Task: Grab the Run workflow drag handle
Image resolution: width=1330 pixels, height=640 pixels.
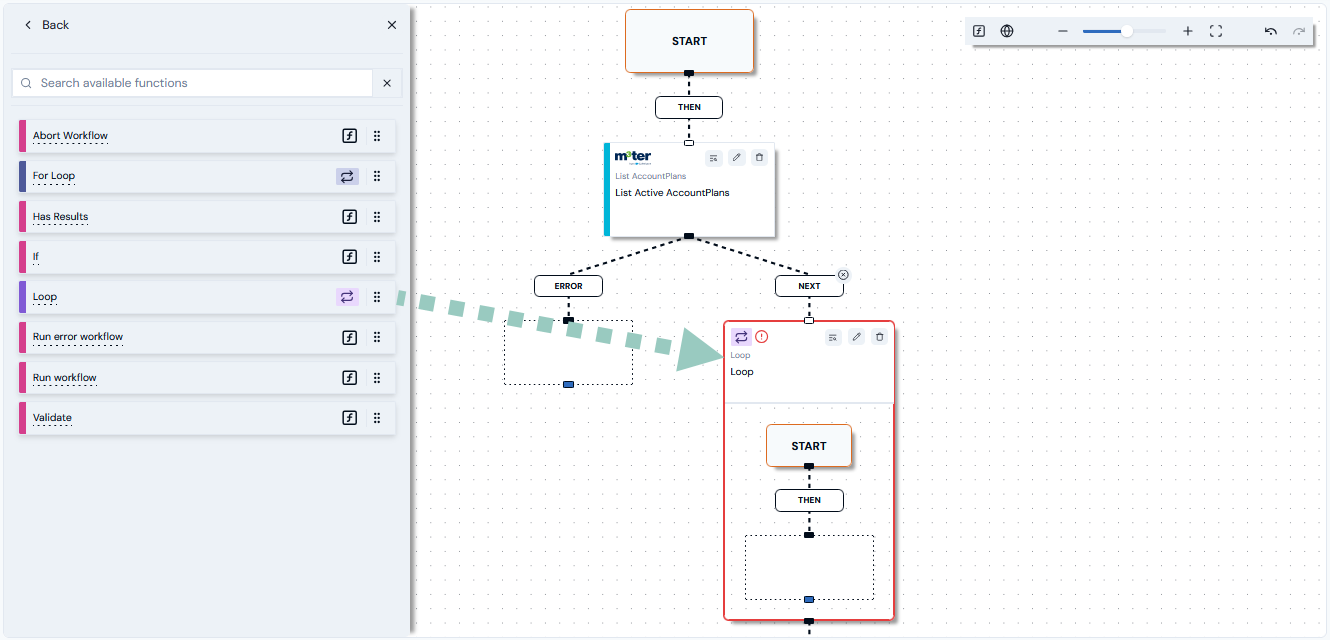Action: pyautogui.click(x=377, y=378)
